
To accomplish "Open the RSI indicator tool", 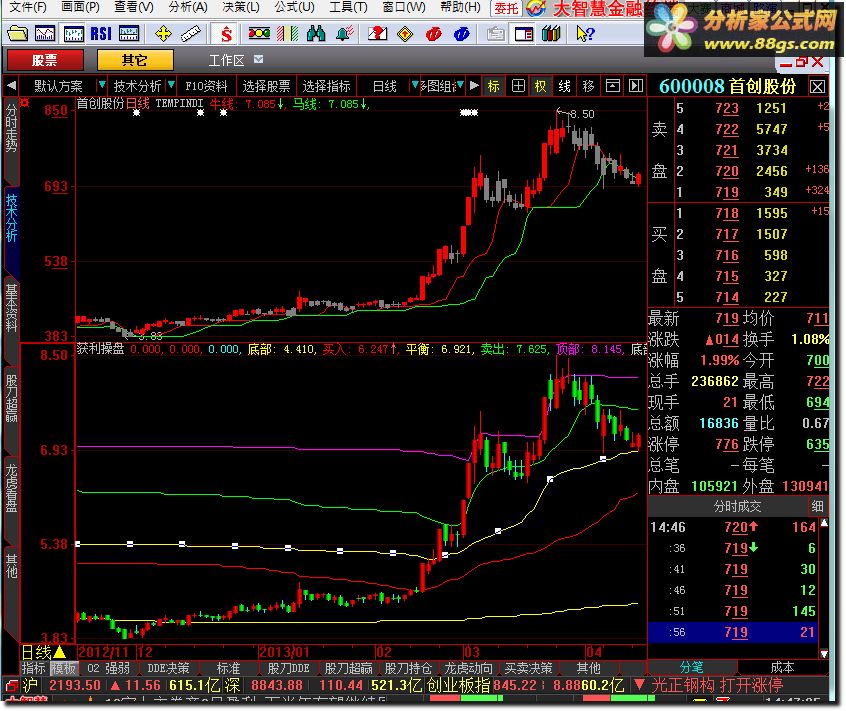I will click(x=101, y=34).
